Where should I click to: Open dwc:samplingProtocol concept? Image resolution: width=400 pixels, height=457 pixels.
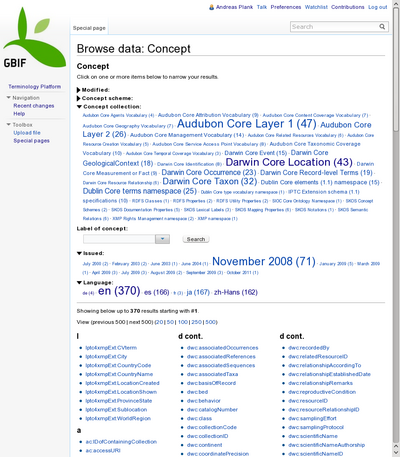coord(316,427)
